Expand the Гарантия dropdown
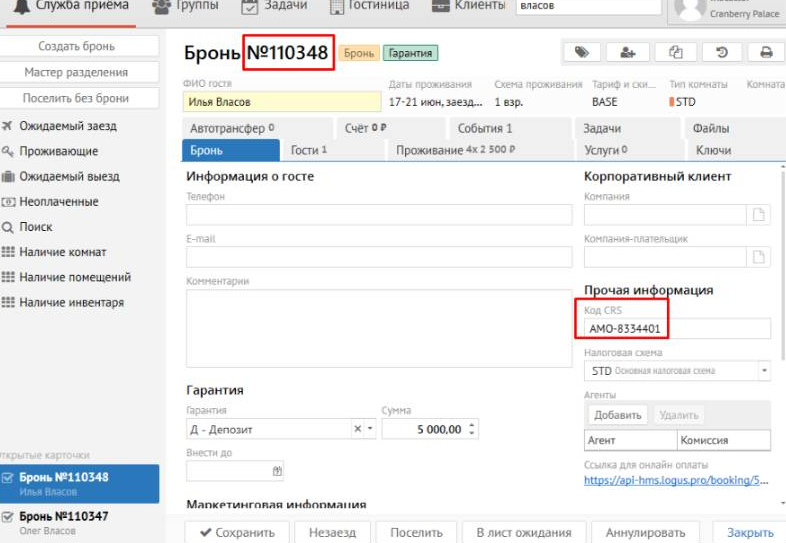The width and height of the screenshot is (786, 543). (x=370, y=429)
